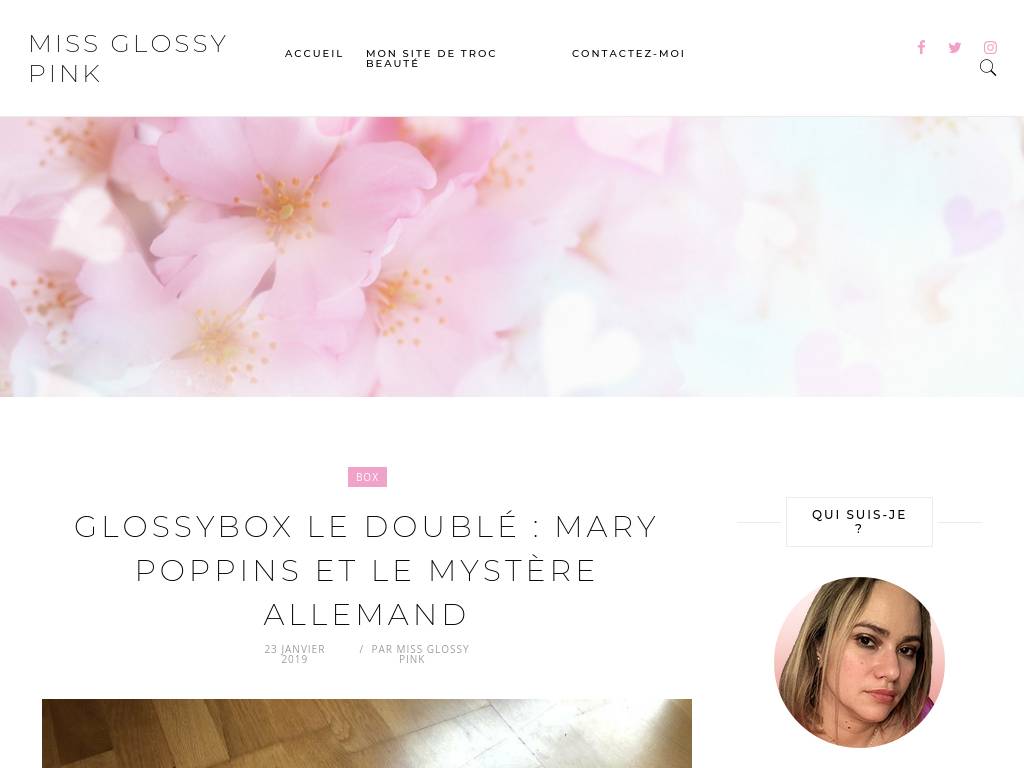
Task: Open the Twitter profile icon
Action: (955, 47)
